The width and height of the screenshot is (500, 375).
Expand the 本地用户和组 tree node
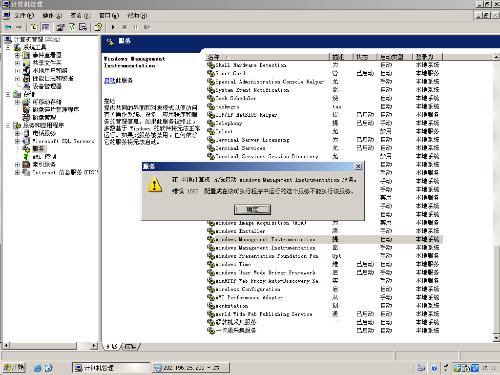[17, 71]
